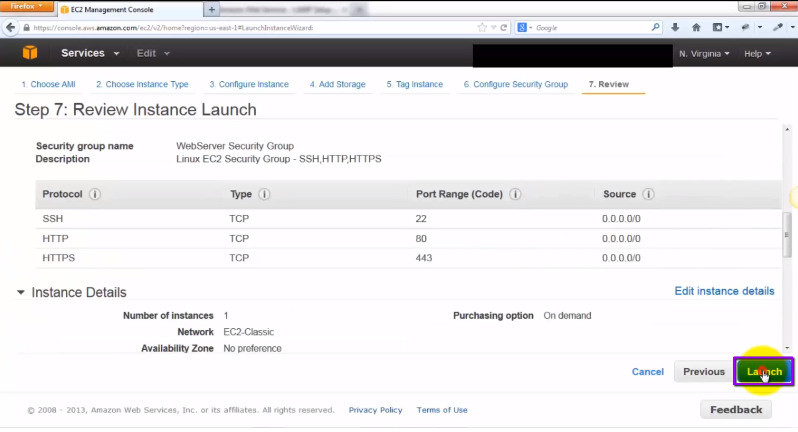Open the Edit dropdown menu
Image resolution: width=798 pixels, height=432 pixels.
pos(153,53)
